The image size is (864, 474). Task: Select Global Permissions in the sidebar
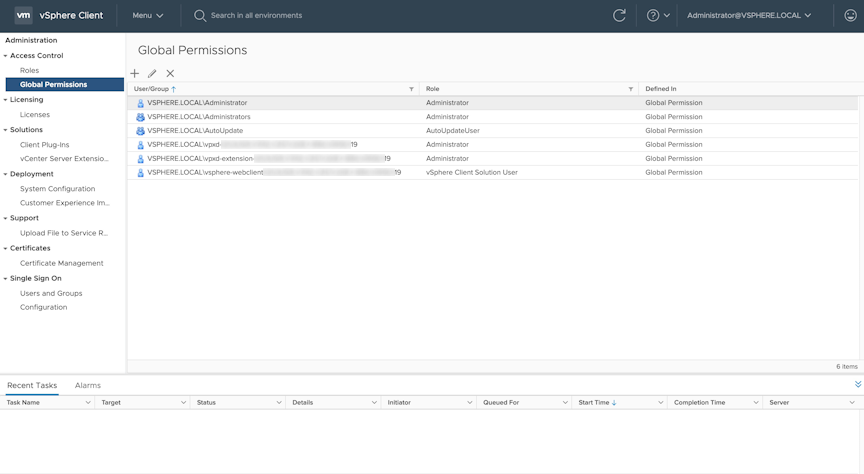click(x=64, y=84)
